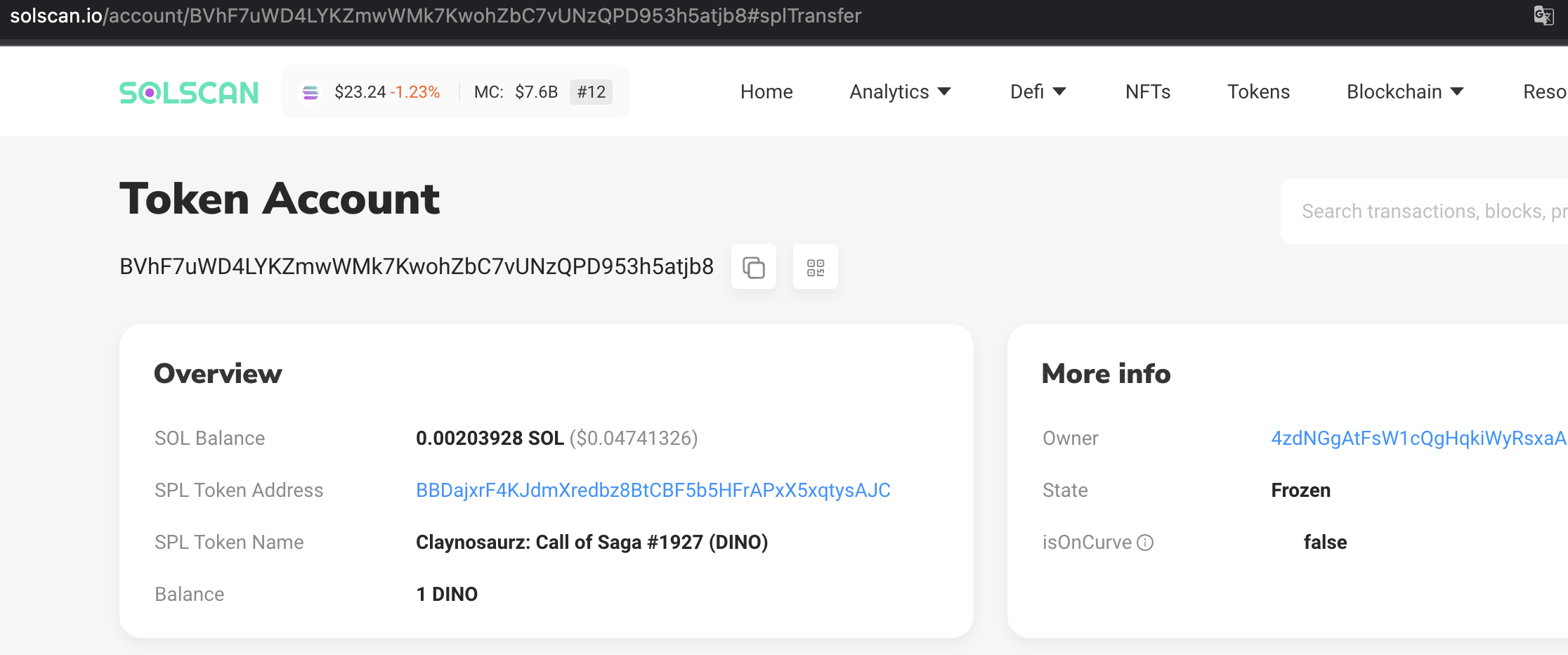Click the MC $7.6B value
This screenshot has width=1568, height=655.
tap(535, 91)
